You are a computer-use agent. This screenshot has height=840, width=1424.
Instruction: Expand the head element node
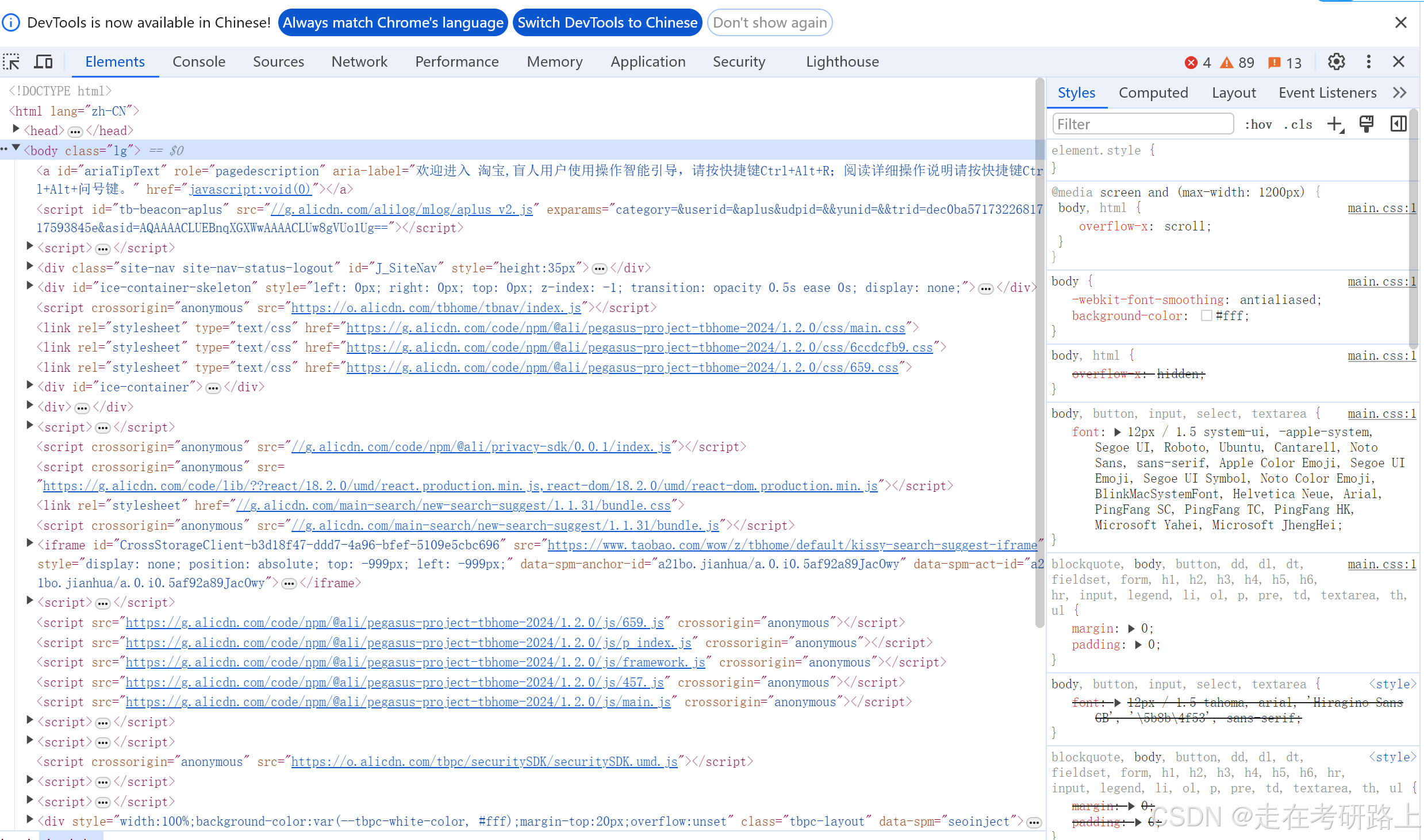coord(17,129)
